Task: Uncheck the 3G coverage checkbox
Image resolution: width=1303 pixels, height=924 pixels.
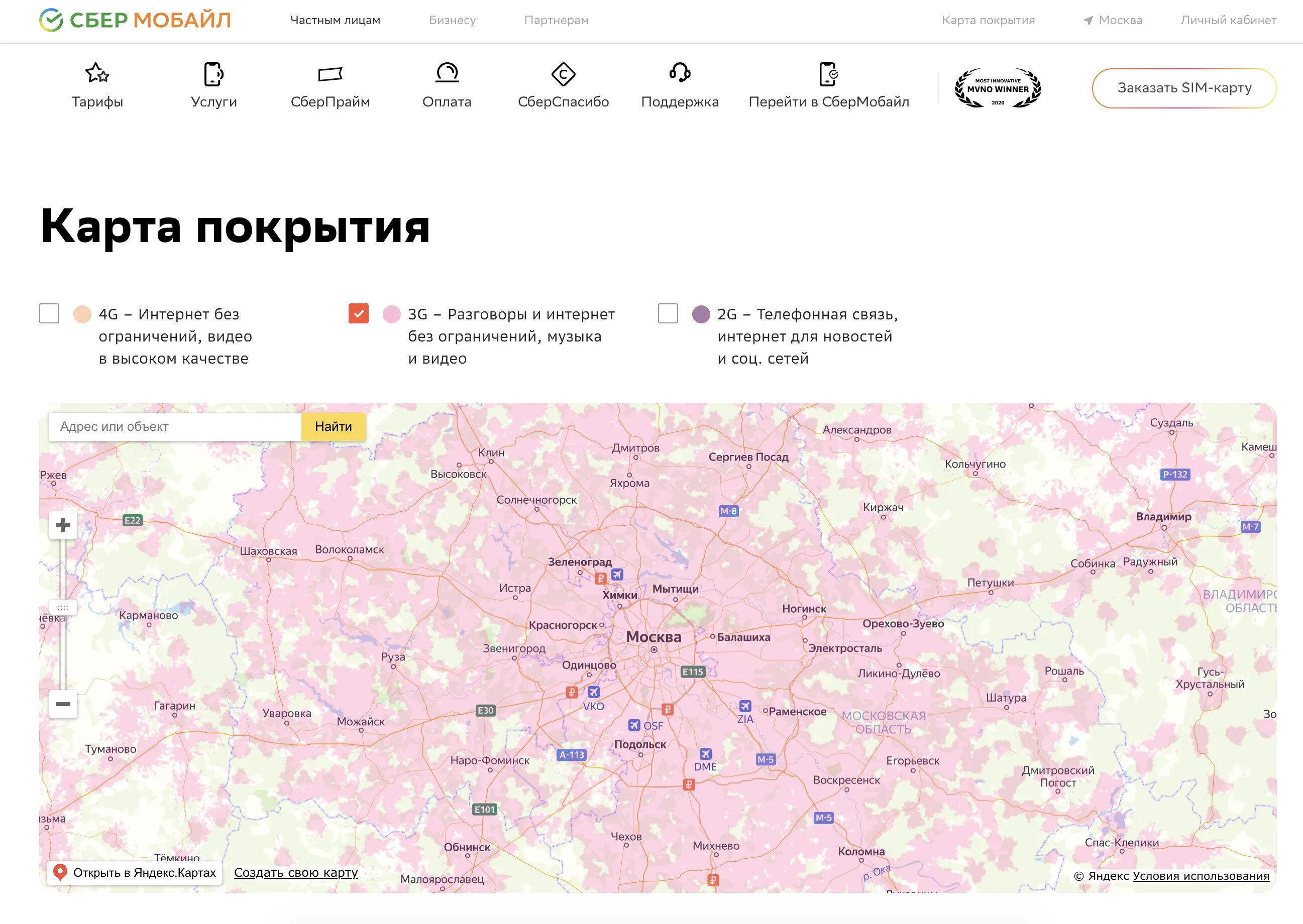Action: point(359,313)
